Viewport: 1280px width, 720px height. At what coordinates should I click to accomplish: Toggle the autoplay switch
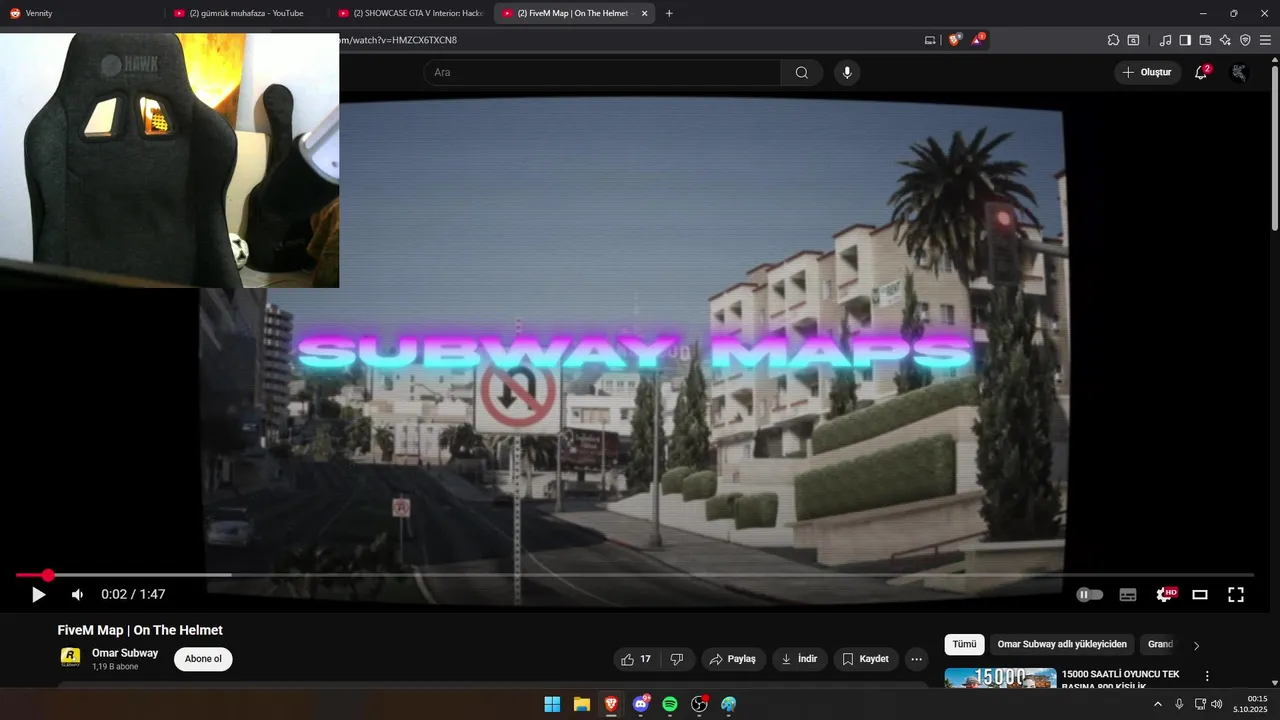(x=1090, y=594)
